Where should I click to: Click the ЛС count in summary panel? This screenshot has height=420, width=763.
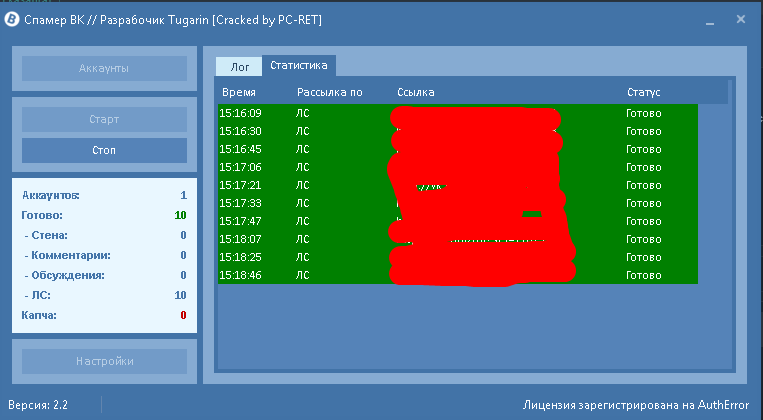180,295
